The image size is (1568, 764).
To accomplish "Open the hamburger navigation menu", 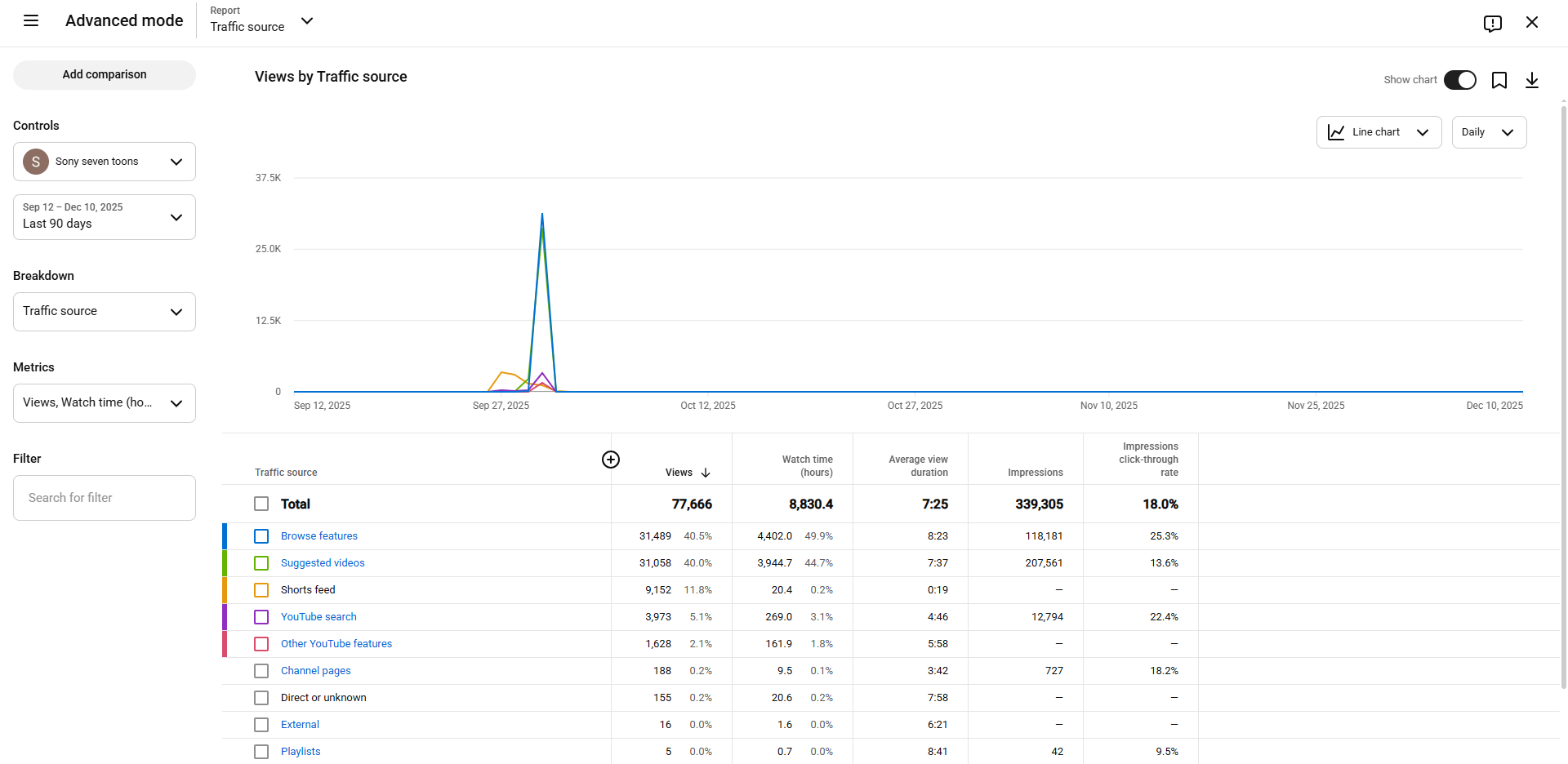I will coord(31,21).
